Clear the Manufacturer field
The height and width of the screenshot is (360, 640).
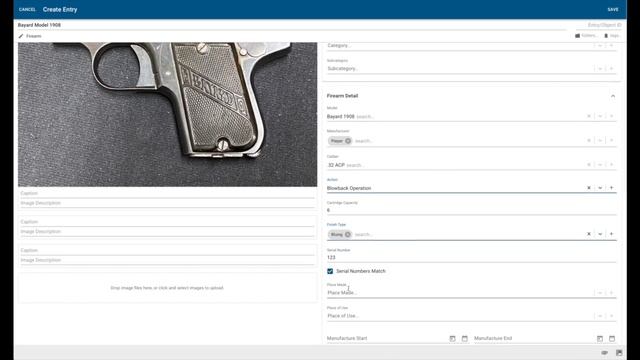[x=589, y=140]
